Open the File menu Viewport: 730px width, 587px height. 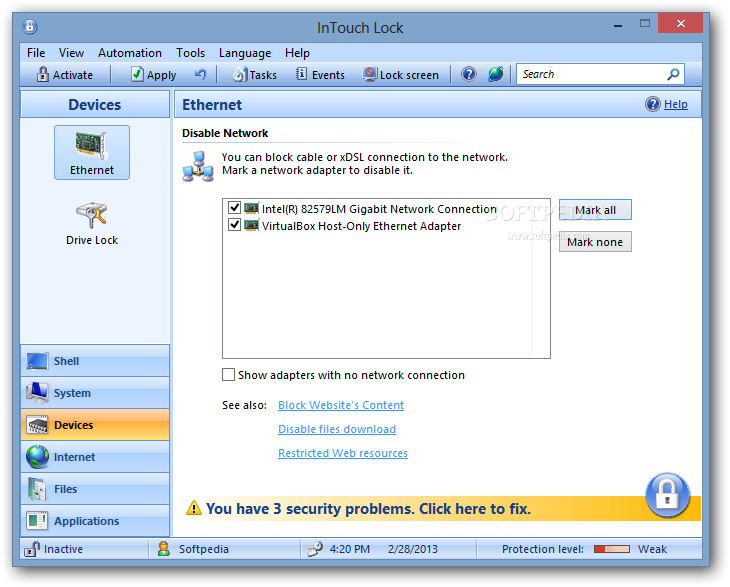36,53
